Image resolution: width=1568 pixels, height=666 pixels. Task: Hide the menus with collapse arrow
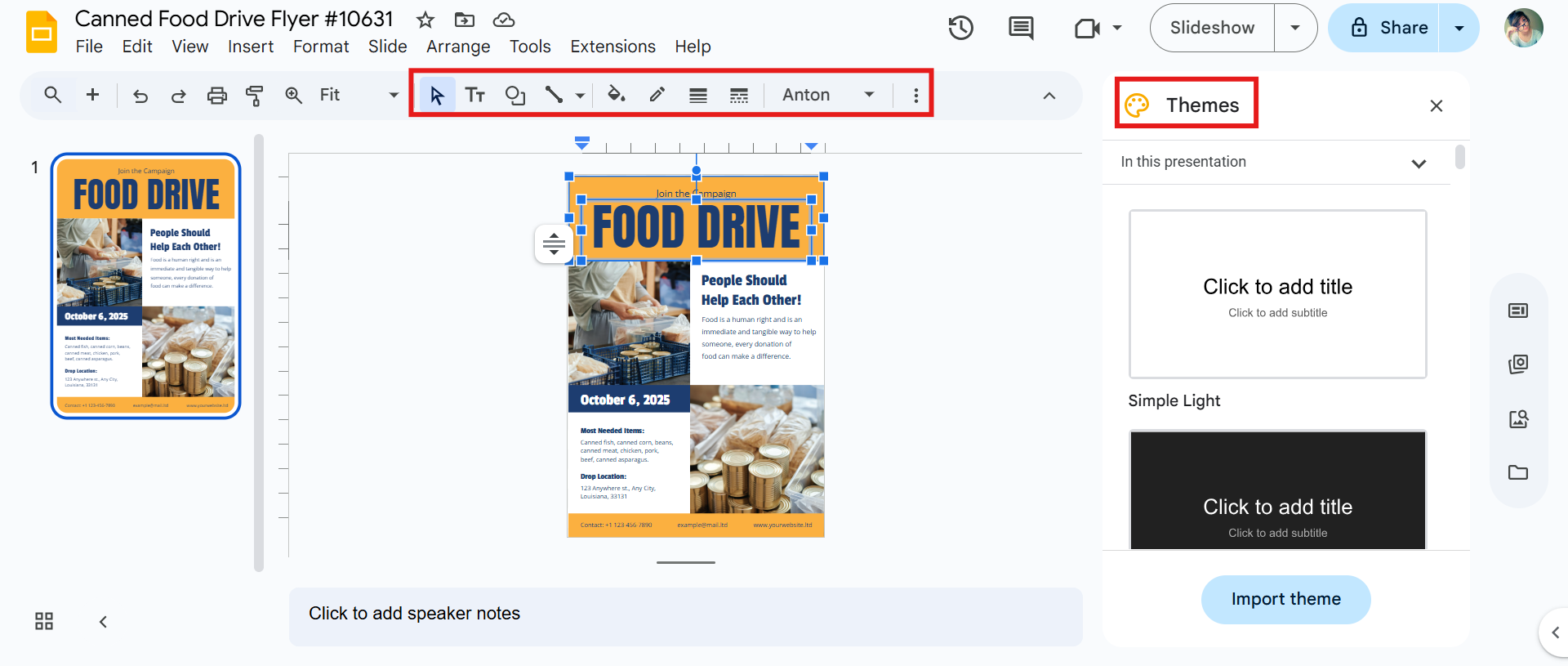click(x=1049, y=96)
